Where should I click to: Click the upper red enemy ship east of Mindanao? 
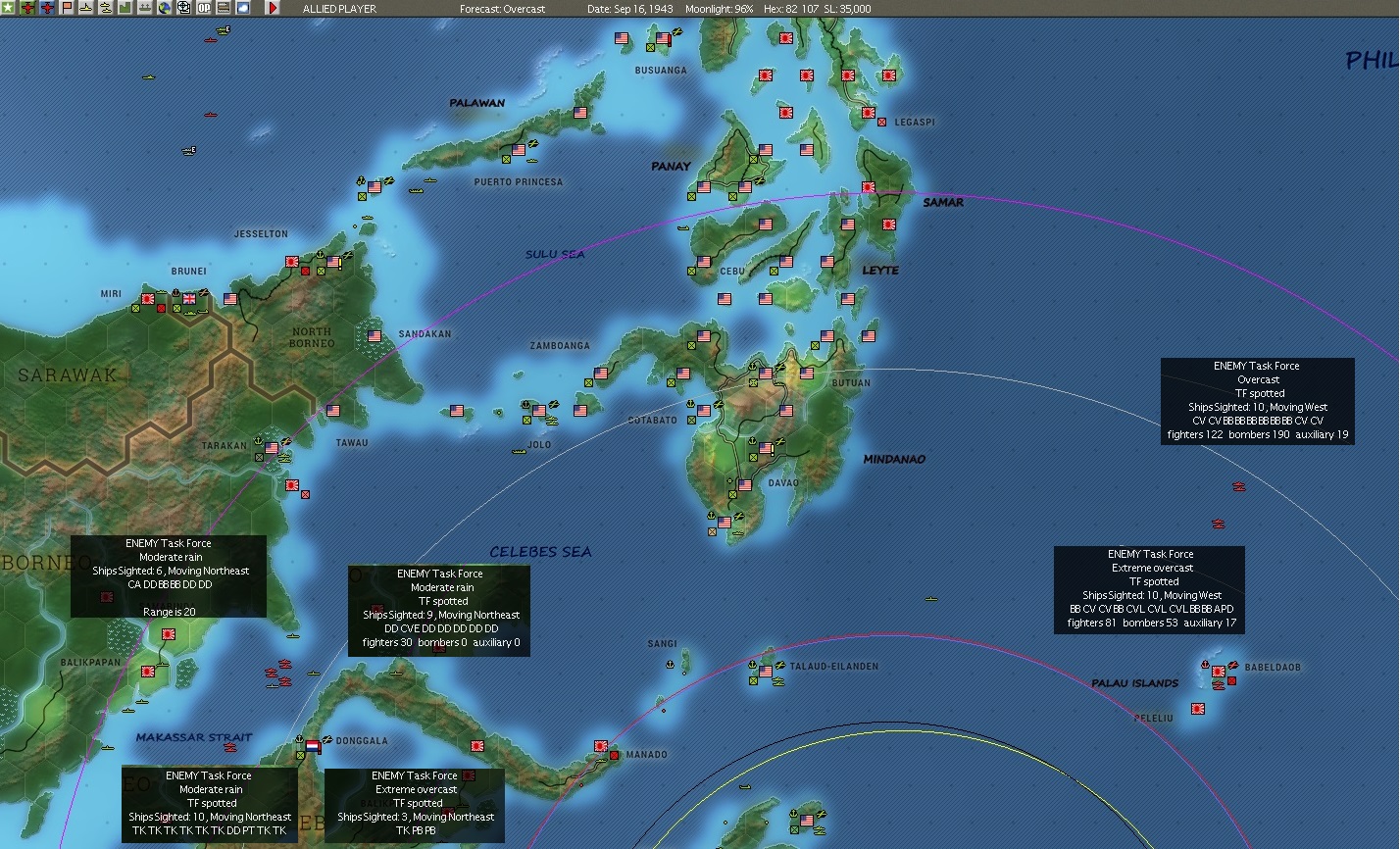pos(1239,486)
